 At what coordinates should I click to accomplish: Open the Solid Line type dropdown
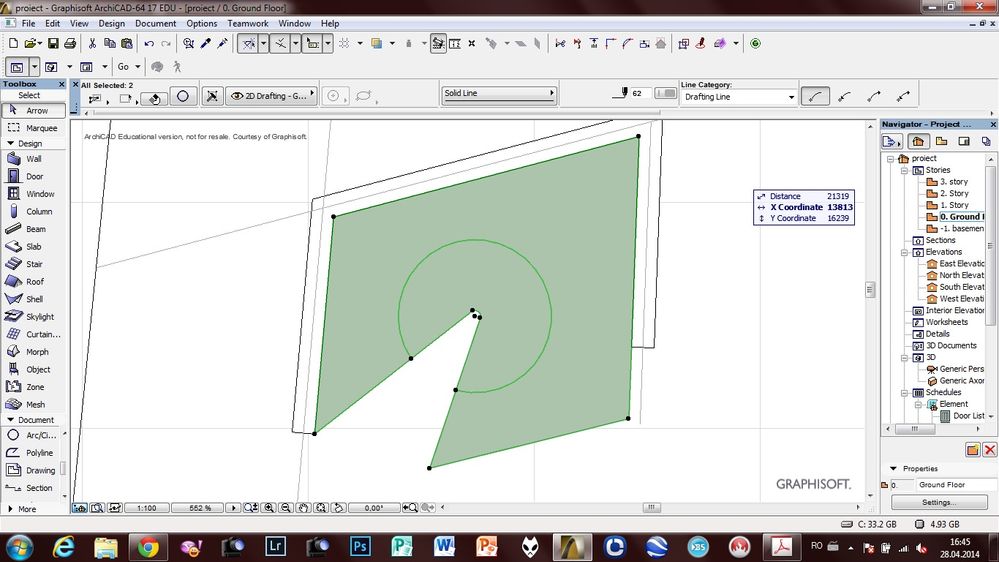[x=498, y=94]
